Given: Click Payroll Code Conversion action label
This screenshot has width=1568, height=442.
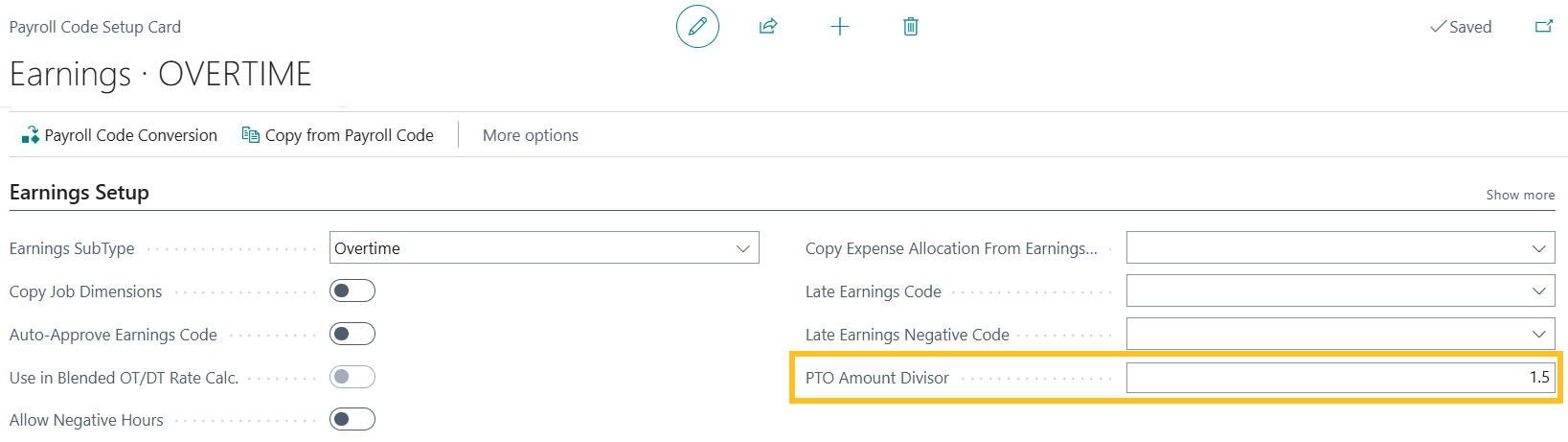Looking at the screenshot, I should coord(131,135).
